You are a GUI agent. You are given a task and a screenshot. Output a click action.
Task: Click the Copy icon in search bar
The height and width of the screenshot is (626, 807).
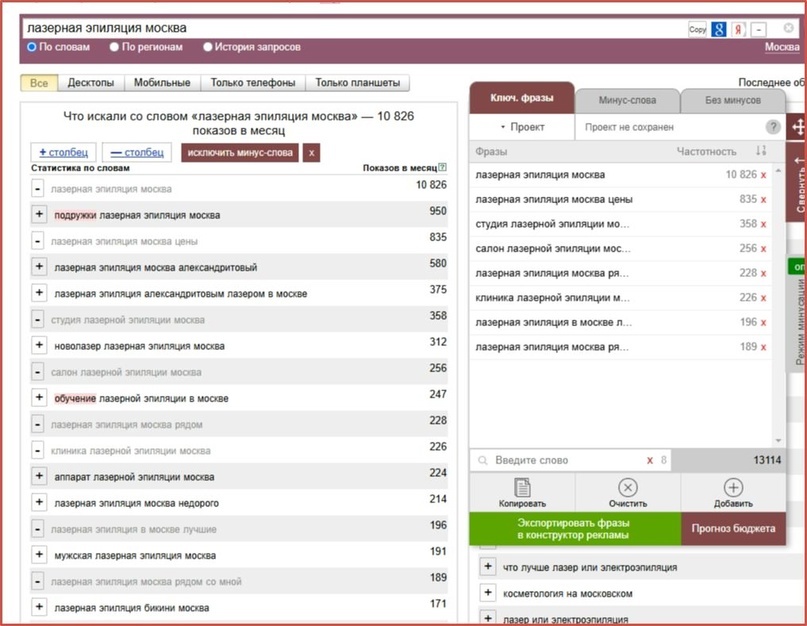coord(697,29)
